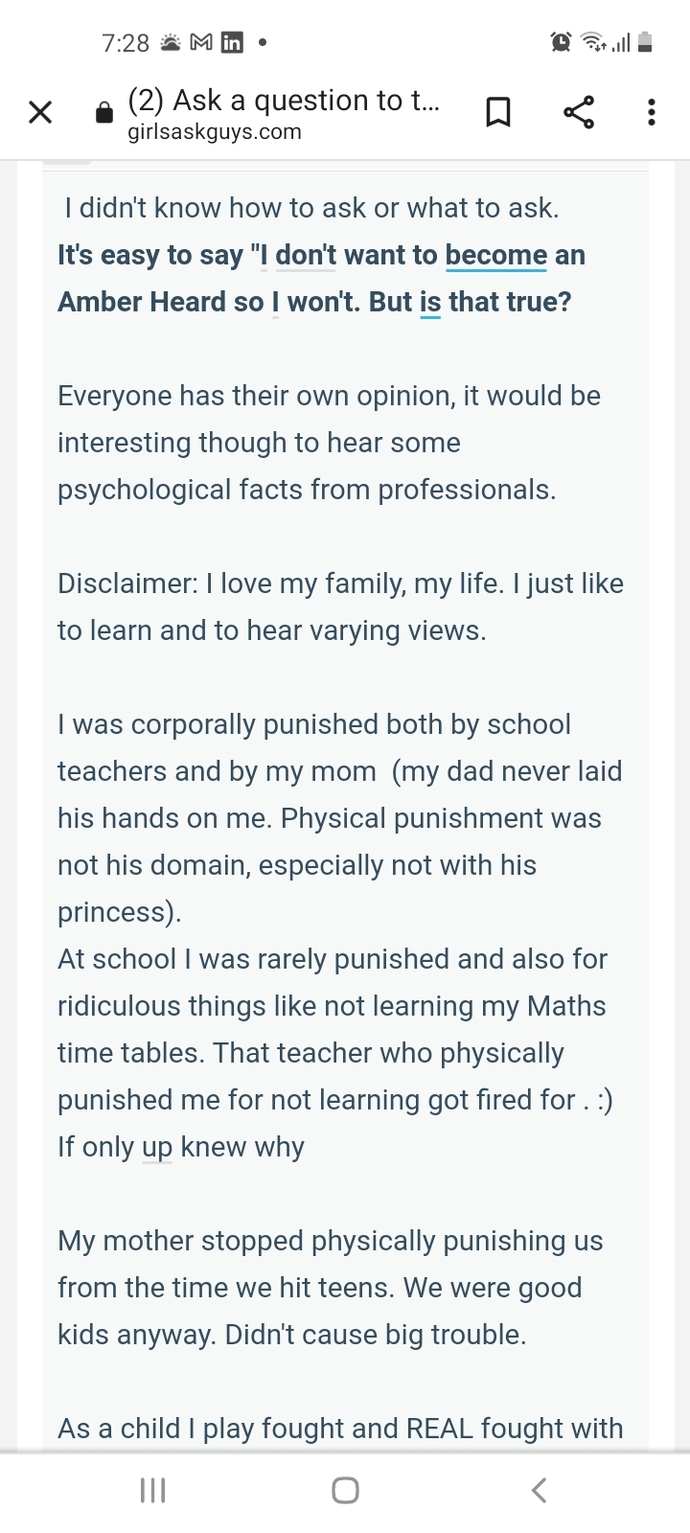The image size is (690, 1533).
Task: Tap the Wi-Fi status icon
Action: point(593,42)
